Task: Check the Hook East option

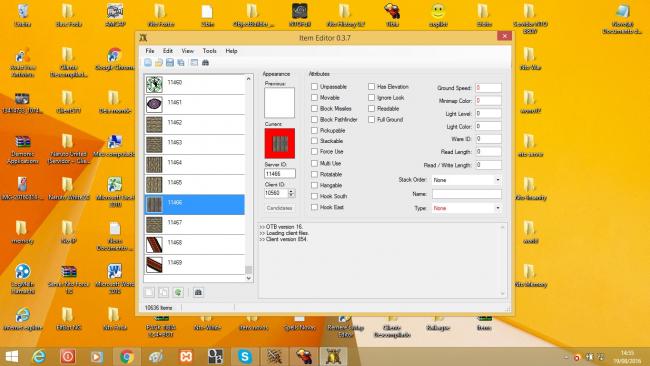Action: [x=314, y=207]
